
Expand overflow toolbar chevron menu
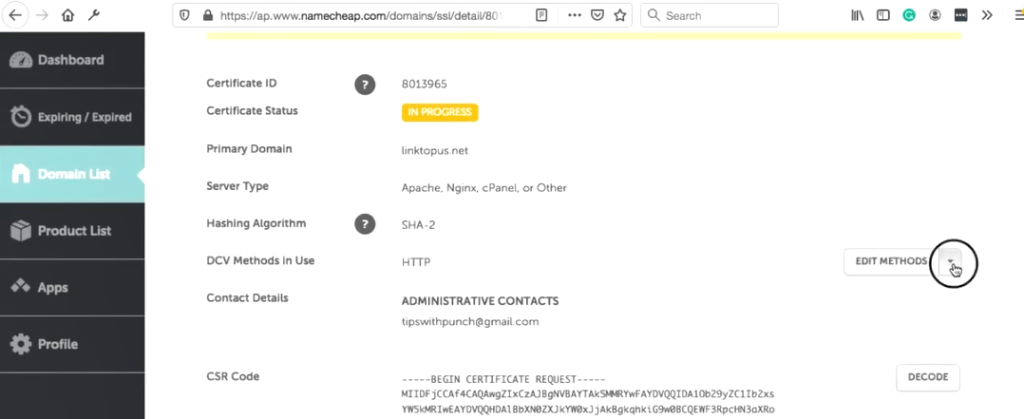[987, 15]
